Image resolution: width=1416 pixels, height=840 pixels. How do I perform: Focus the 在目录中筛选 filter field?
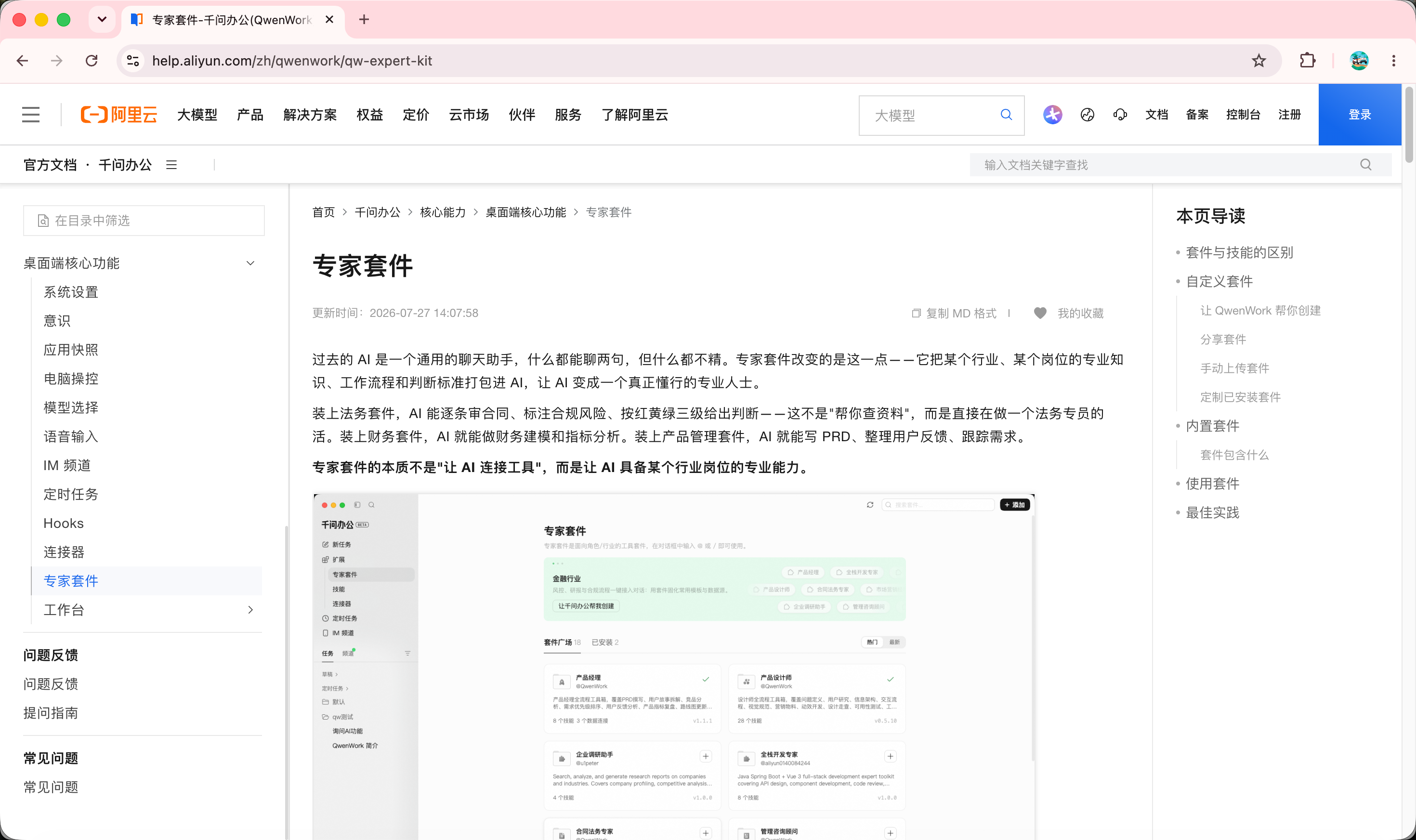pos(144,220)
